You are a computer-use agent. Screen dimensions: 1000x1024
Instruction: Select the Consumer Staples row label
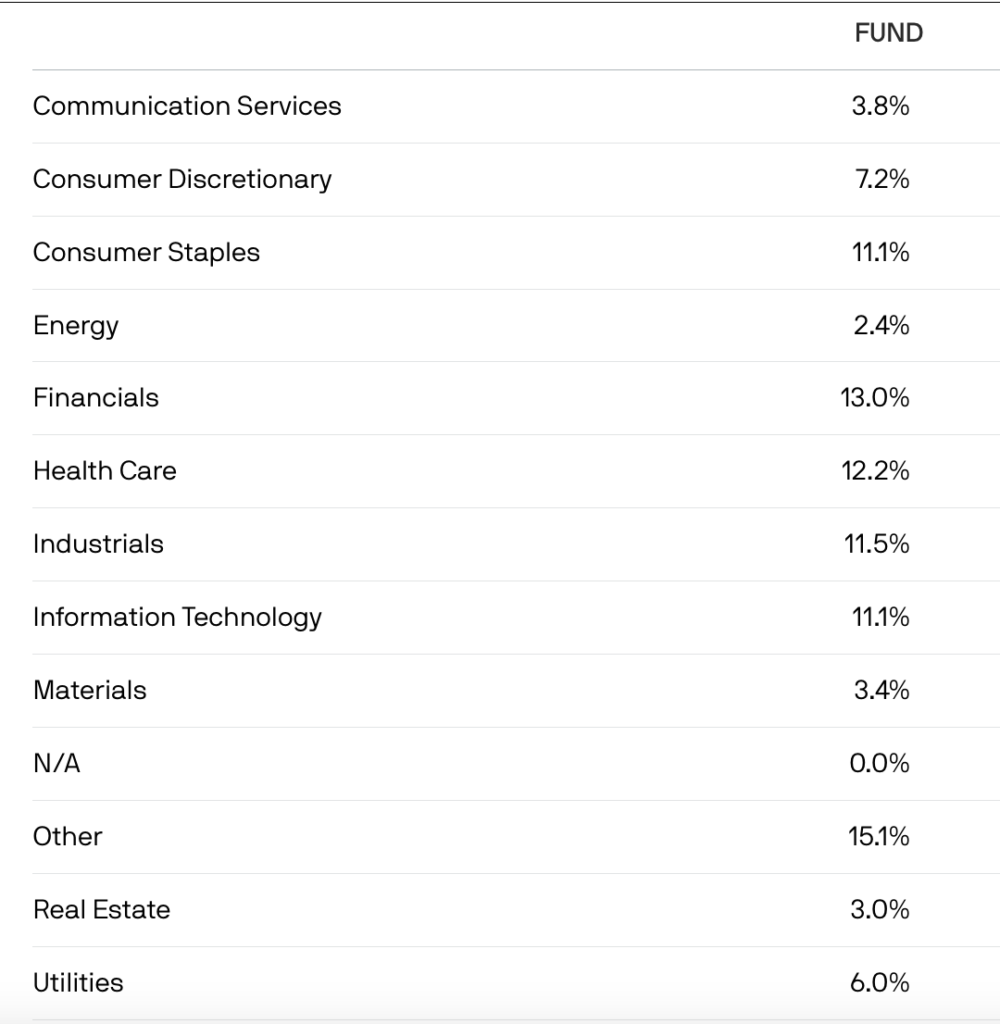tap(146, 252)
